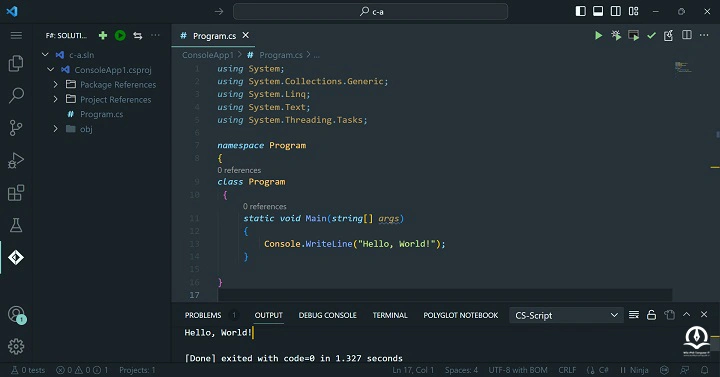
Task: Toggle bottom panel visibility
Action: click(x=598, y=11)
